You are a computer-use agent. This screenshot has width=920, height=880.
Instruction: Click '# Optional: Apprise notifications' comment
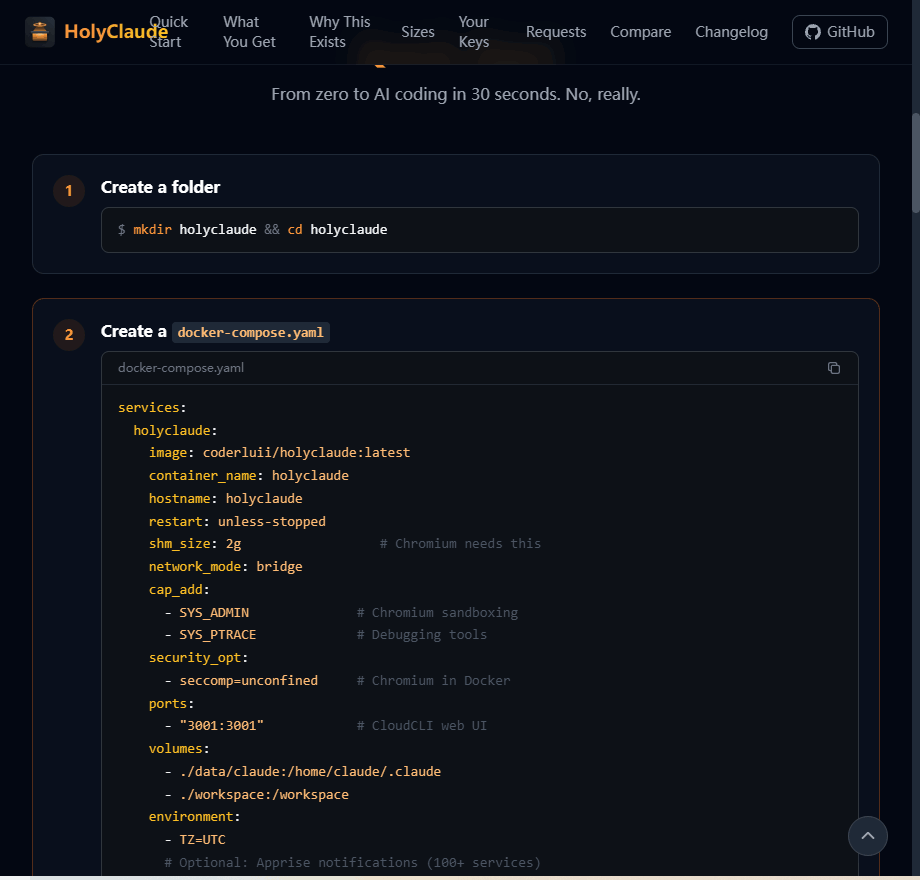tap(353, 862)
